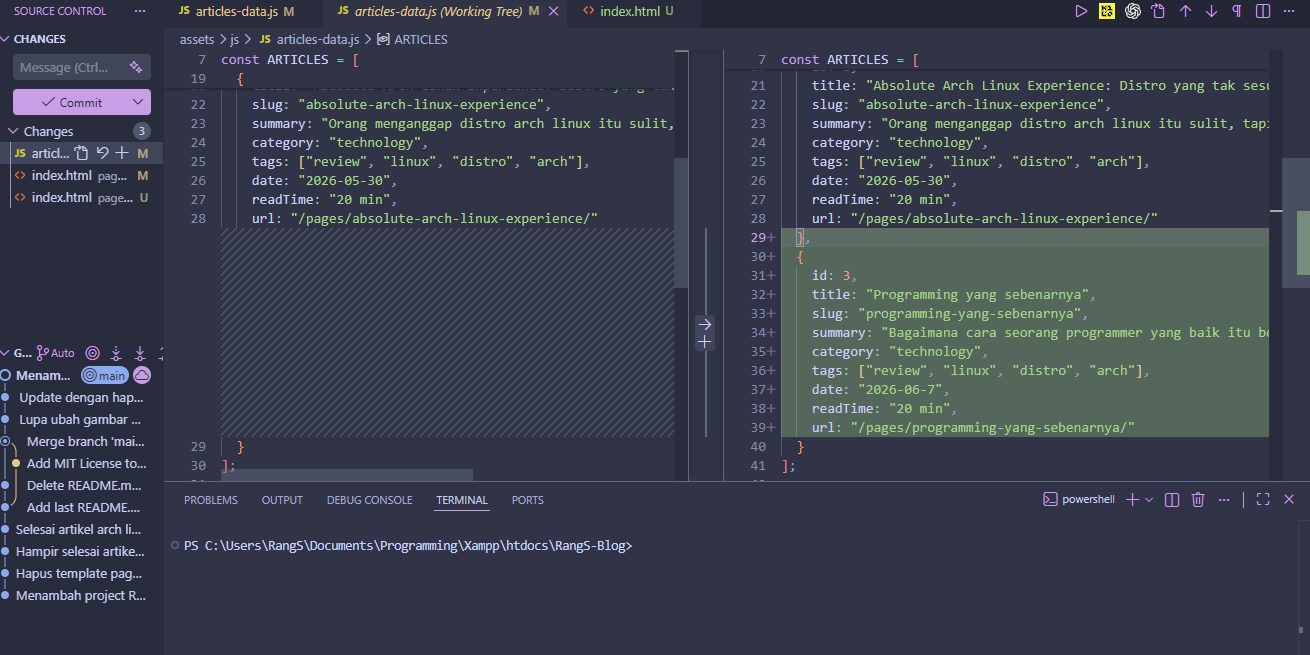
Task: Close the terminal panel
Action: 1289,499
